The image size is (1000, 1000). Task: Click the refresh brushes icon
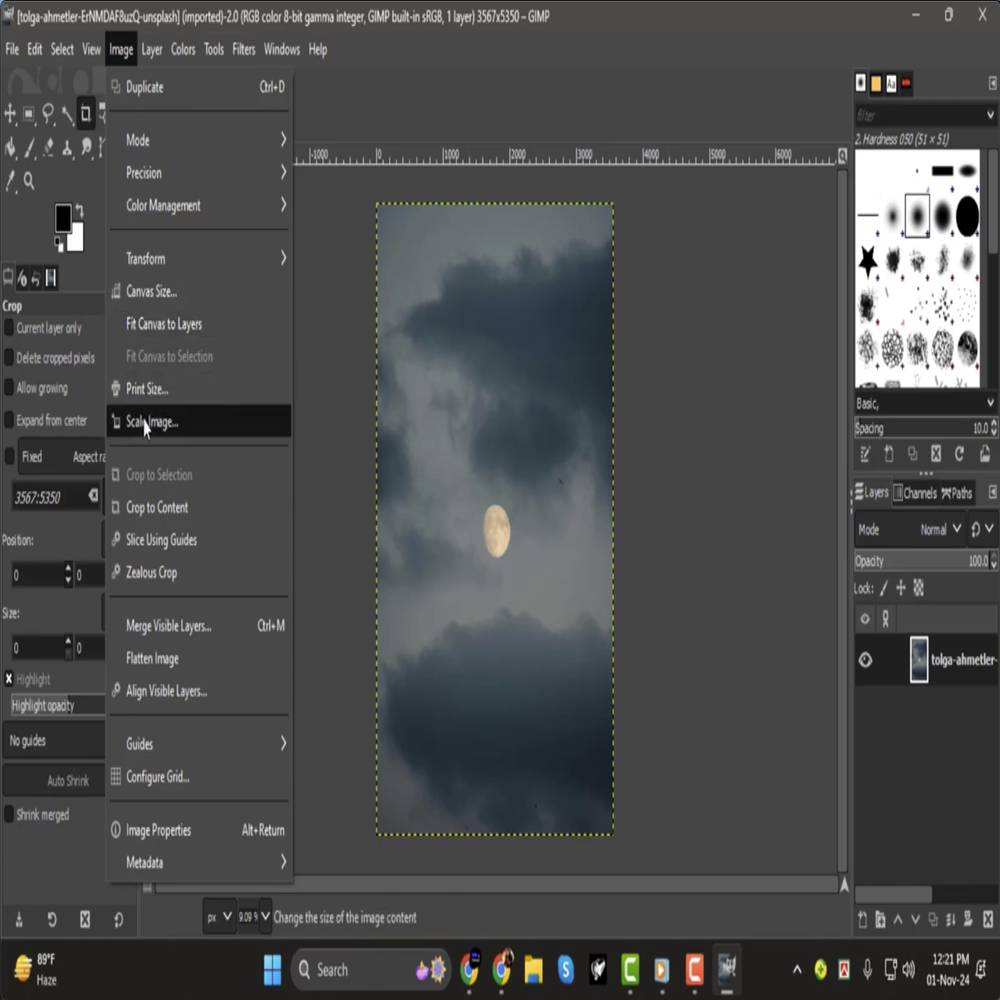point(959,454)
